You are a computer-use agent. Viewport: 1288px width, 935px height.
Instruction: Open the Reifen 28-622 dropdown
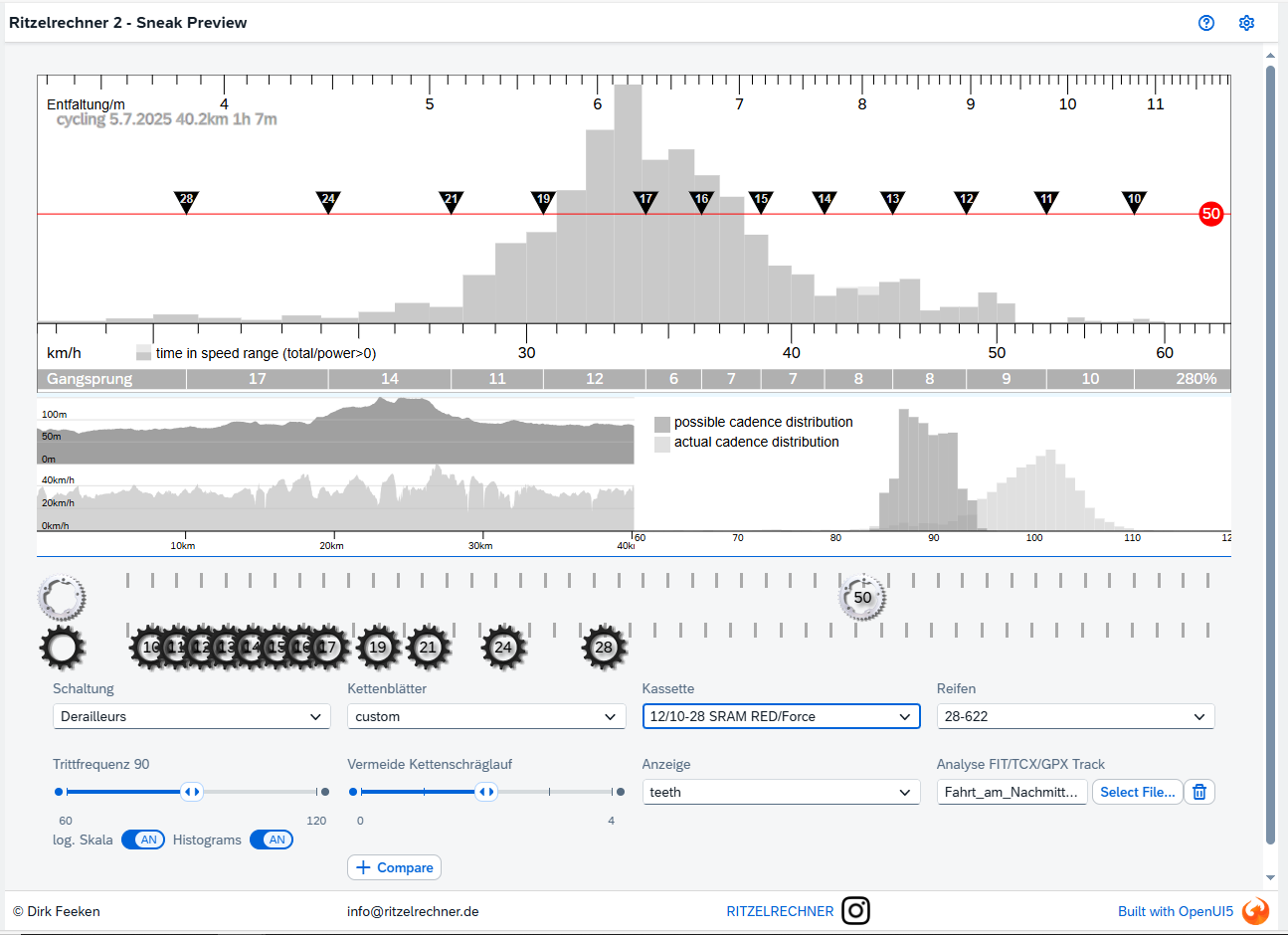click(x=1075, y=716)
